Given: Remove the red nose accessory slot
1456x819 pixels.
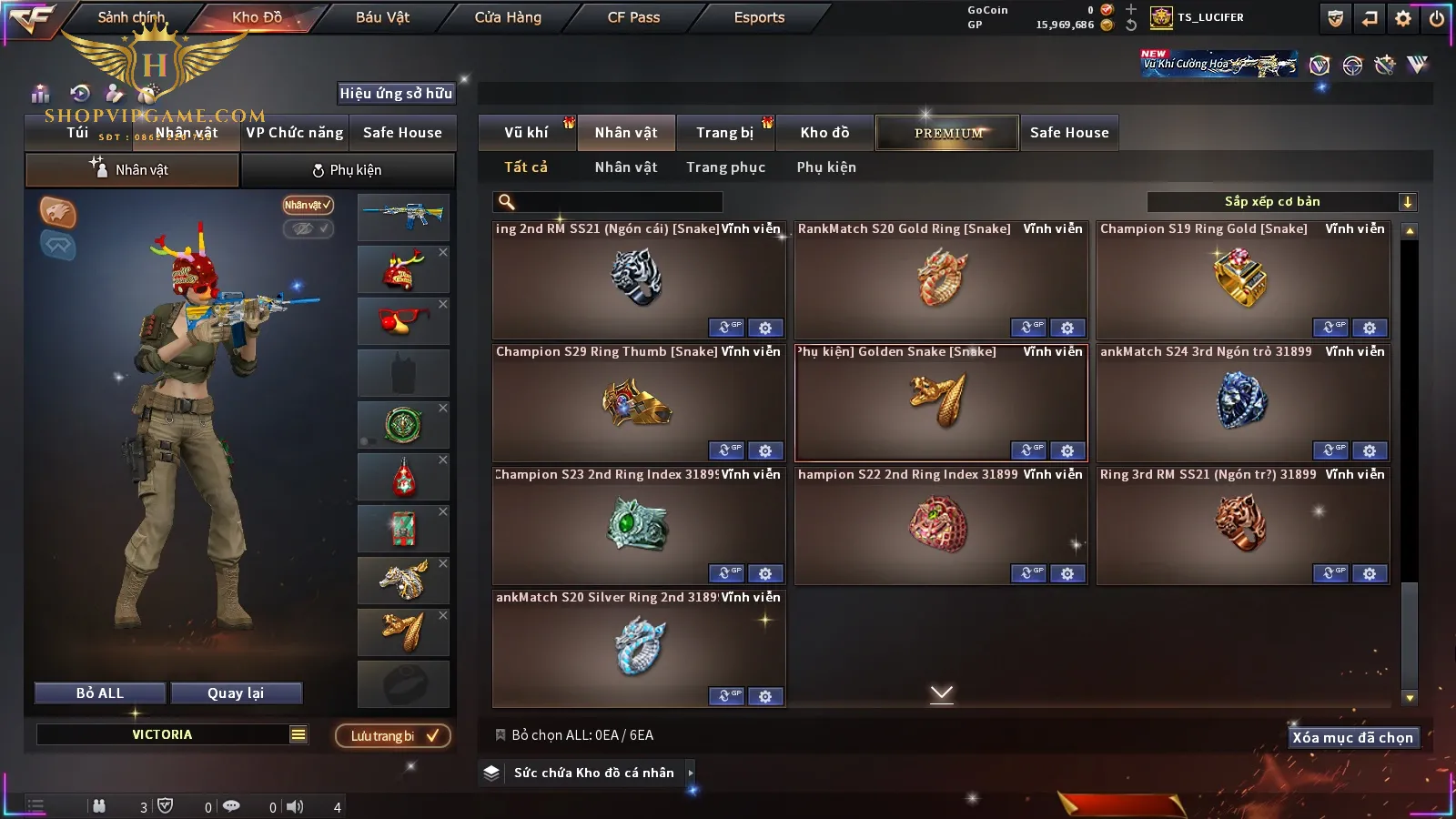Looking at the screenshot, I should click(443, 304).
